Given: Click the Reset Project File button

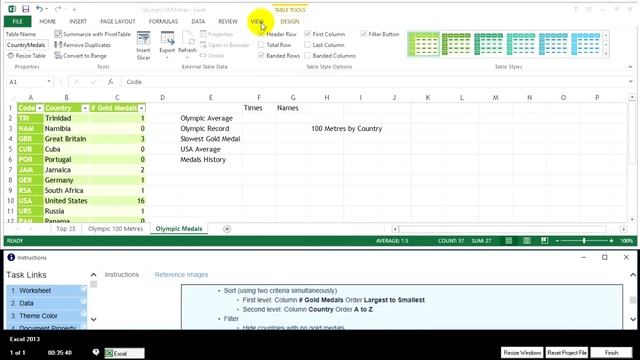Looking at the screenshot, I should pyautogui.click(x=567, y=353).
